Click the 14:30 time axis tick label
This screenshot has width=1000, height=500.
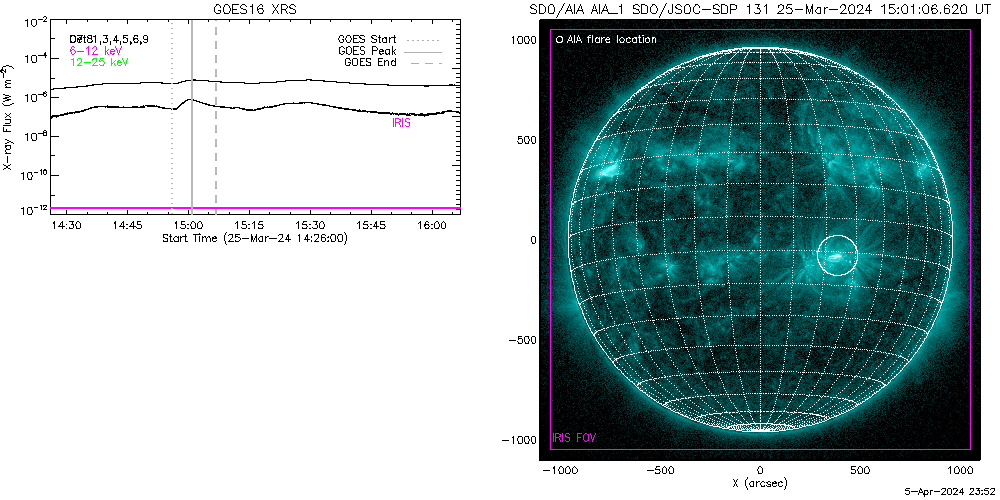click(x=67, y=226)
